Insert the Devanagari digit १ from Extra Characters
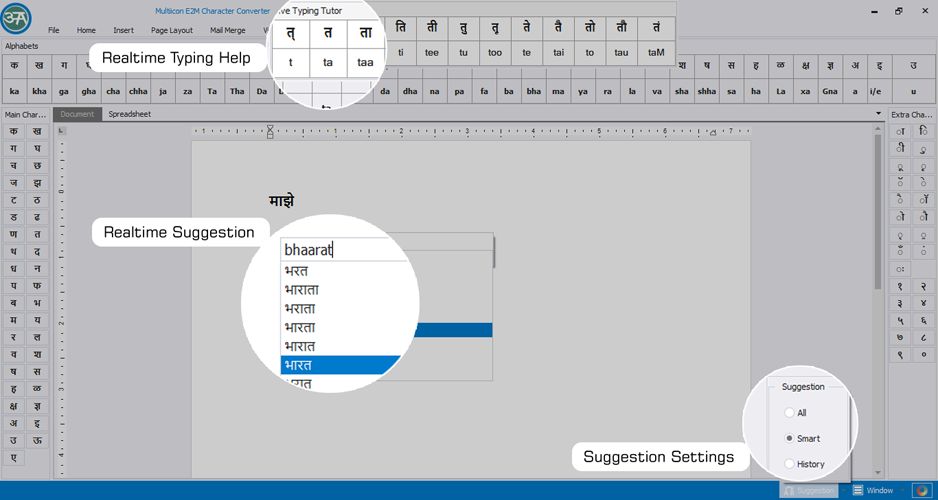The height and width of the screenshot is (500, 938). (900, 286)
